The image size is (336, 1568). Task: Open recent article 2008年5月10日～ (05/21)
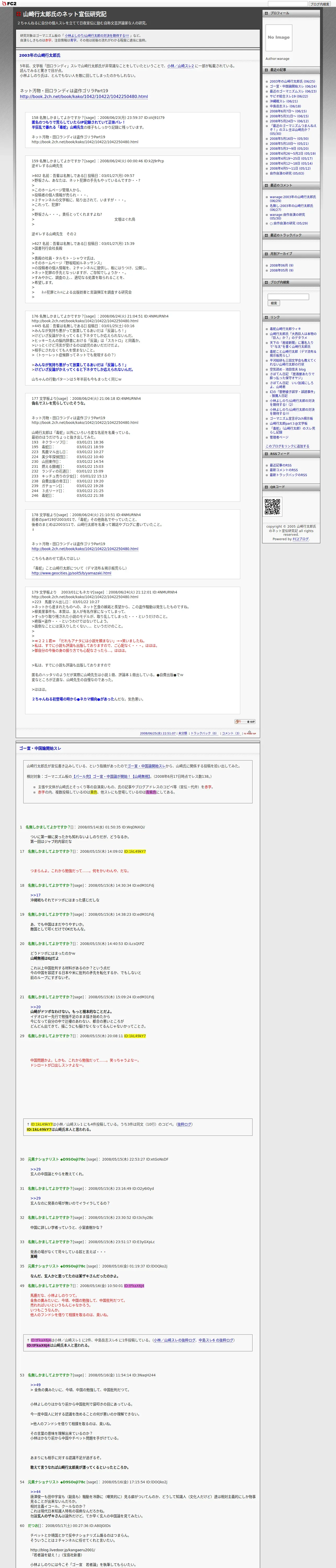pos(289,144)
